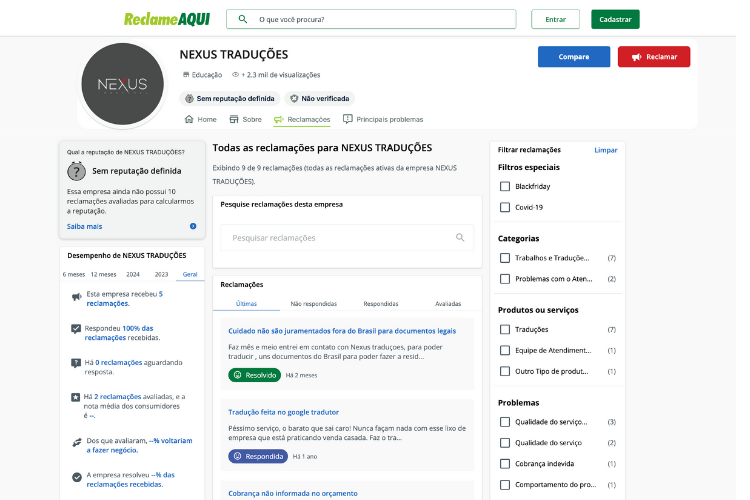The image size is (750, 500).
Task: Open the Principais problemas page tab
Action: click(383, 119)
